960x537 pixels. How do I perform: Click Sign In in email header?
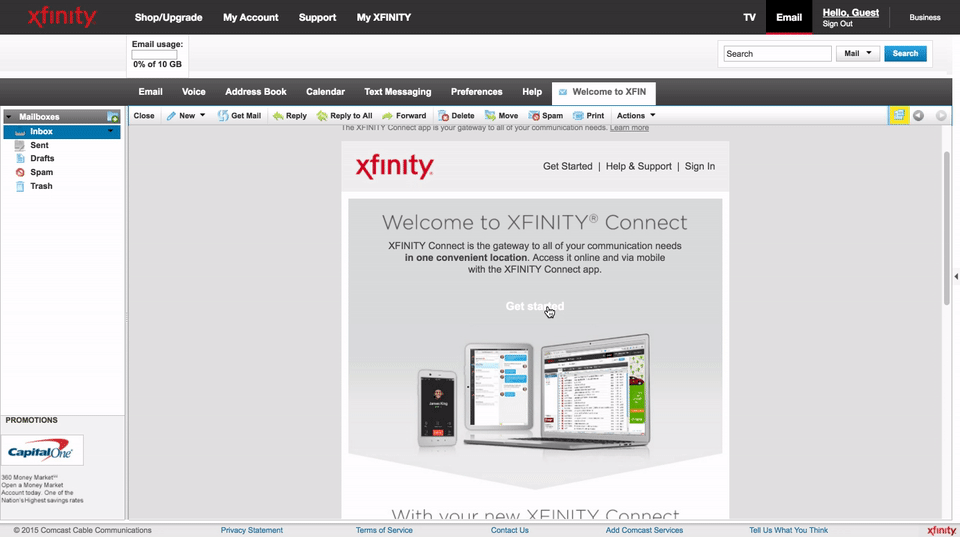pos(700,166)
